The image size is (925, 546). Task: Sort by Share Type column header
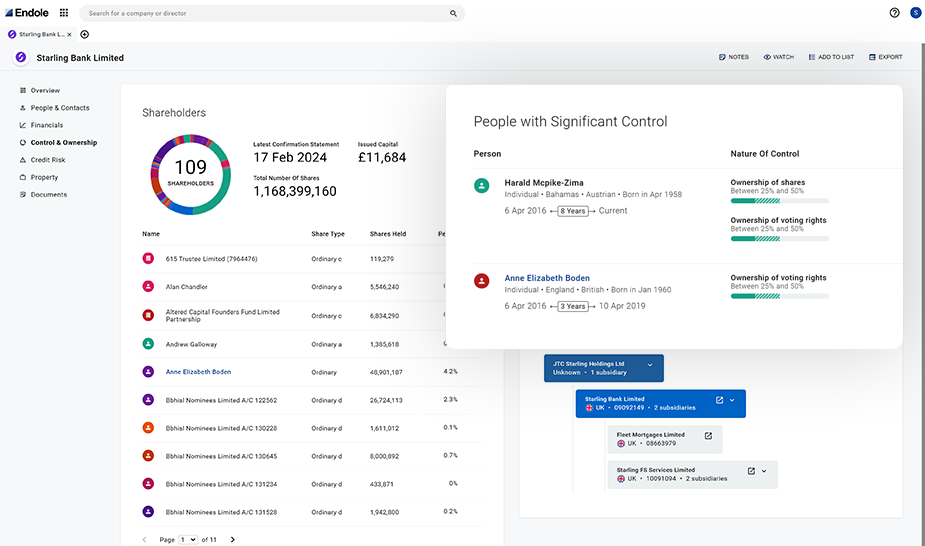point(328,234)
